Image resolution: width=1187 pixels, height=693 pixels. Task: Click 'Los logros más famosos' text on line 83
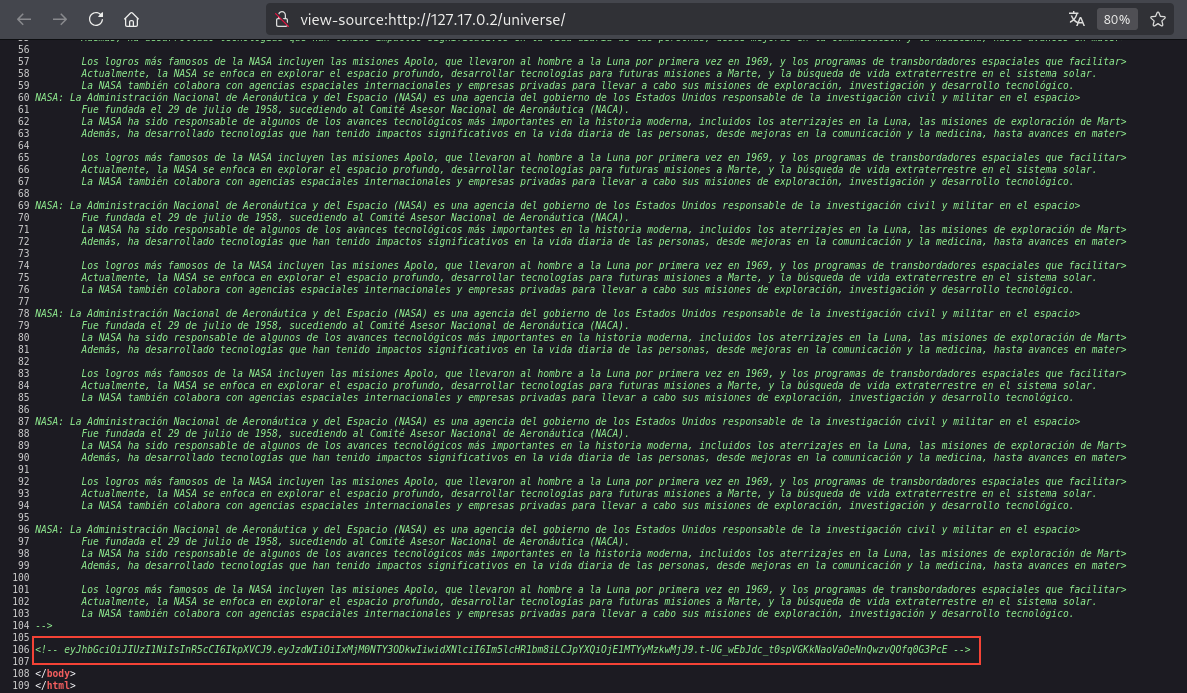coord(145,373)
